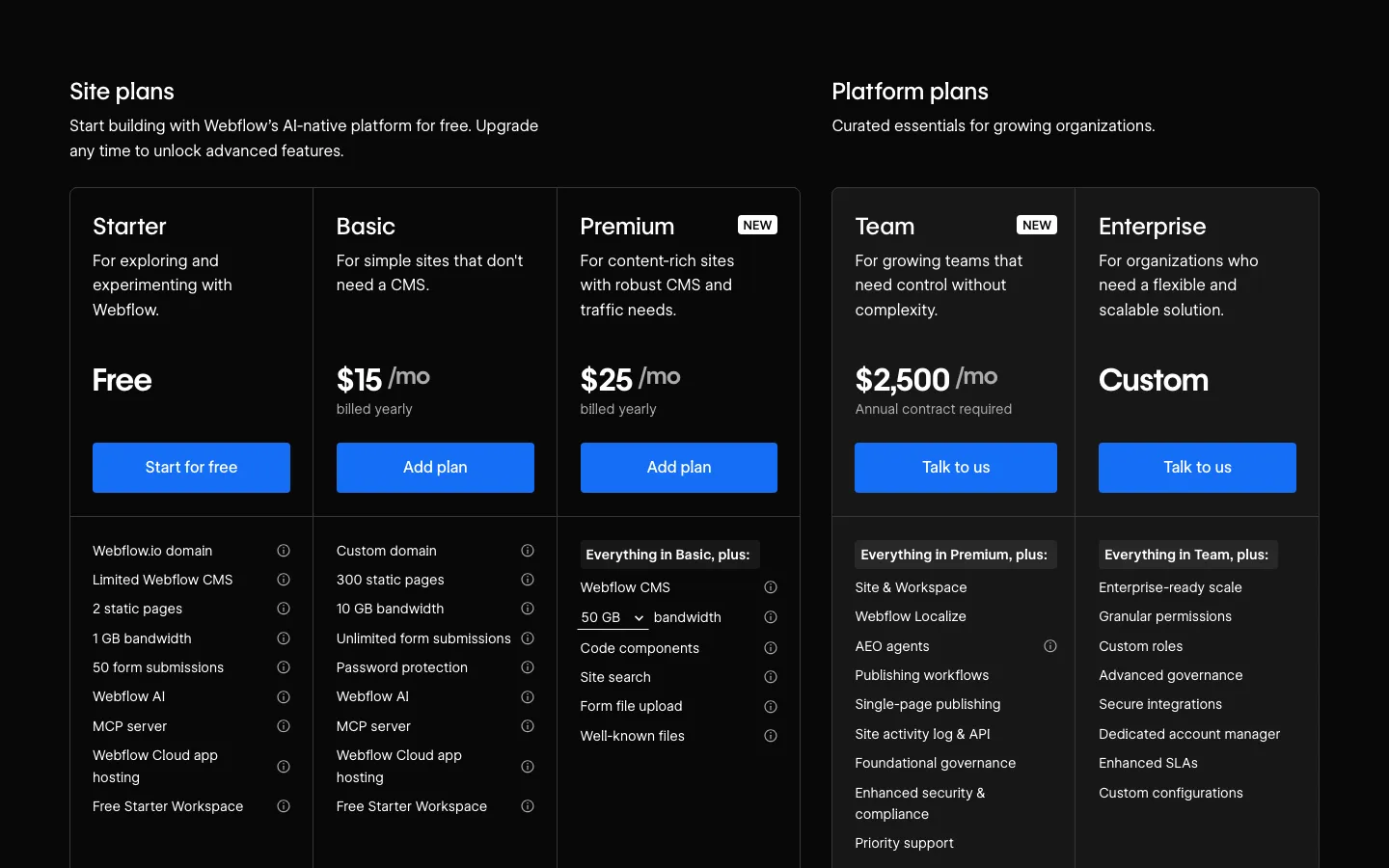Screen dimensions: 1389x868
Task: Open Basic Webflow Cloud app hosting info icon
Action: pyautogui.click(x=528, y=767)
